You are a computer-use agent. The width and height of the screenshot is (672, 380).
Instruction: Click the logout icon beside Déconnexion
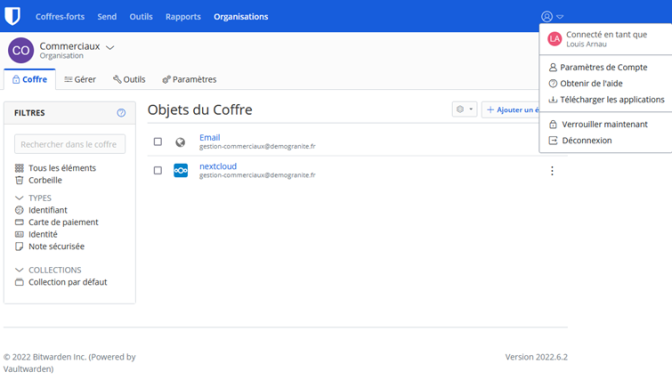coord(553,141)
